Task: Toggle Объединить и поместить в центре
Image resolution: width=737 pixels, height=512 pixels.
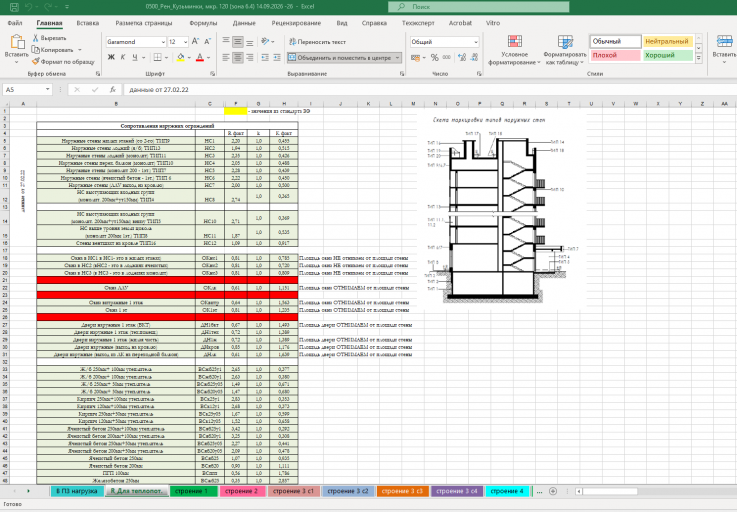Action: point(339,57)
